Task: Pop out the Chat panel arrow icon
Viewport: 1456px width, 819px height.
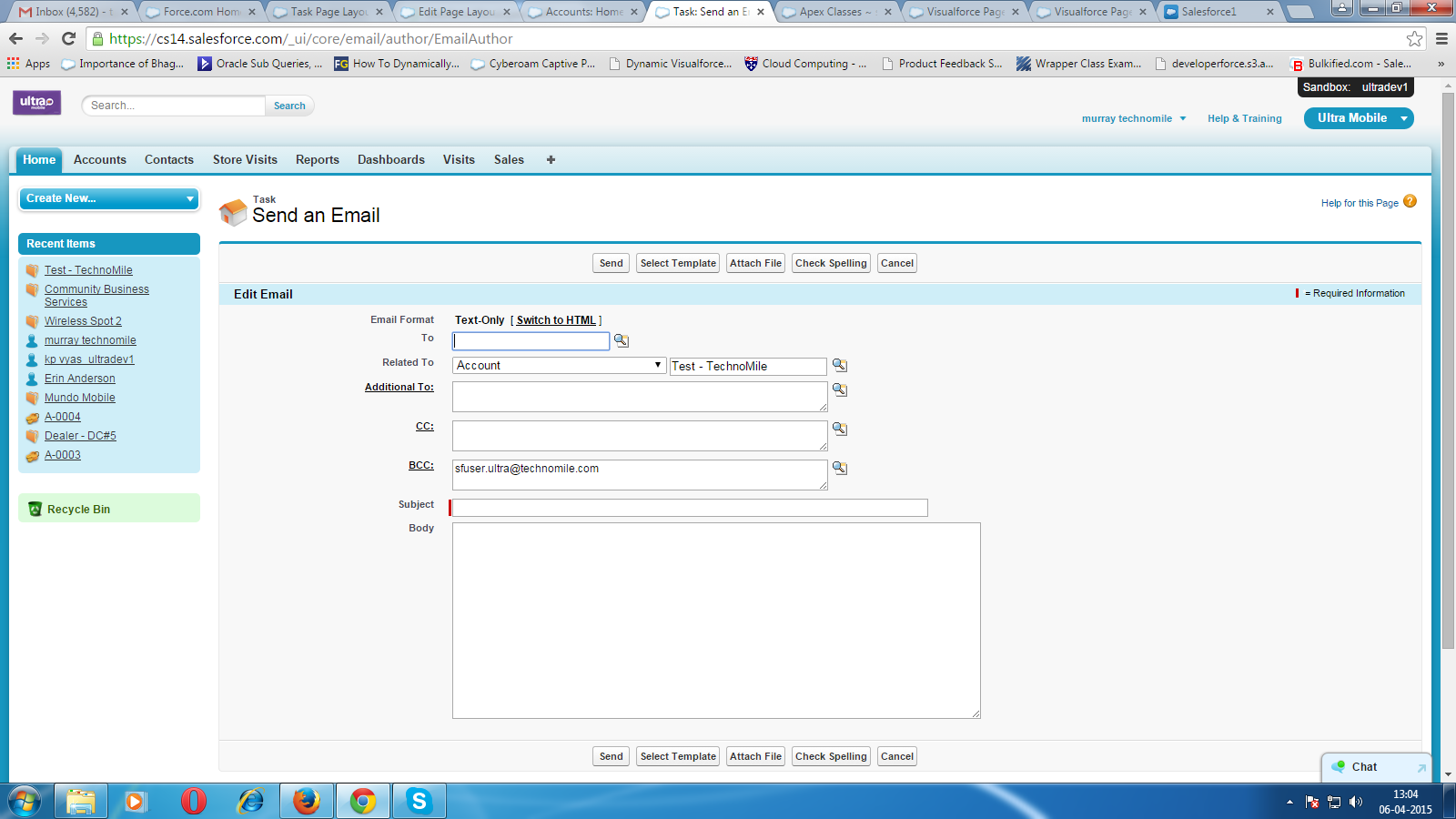Action: click(x=1421, y=768)
